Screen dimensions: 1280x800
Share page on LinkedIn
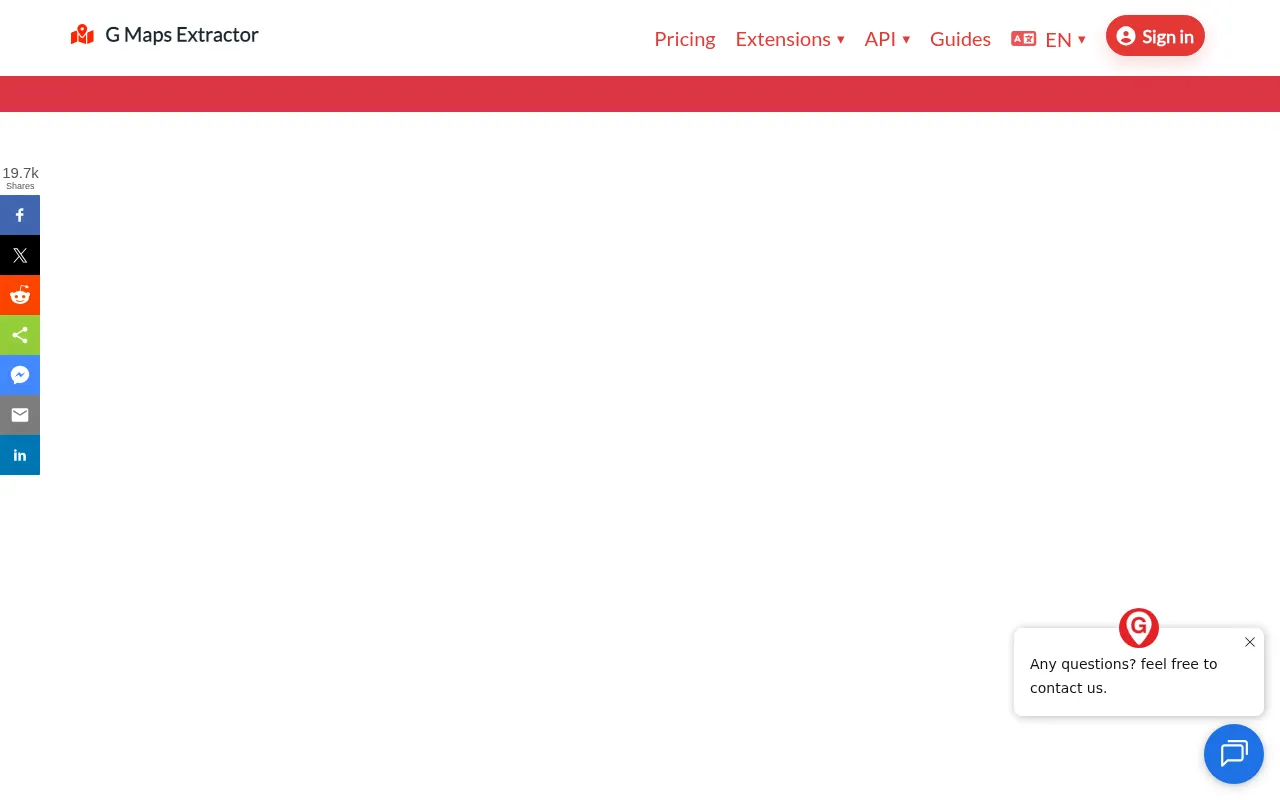[20, 455]
